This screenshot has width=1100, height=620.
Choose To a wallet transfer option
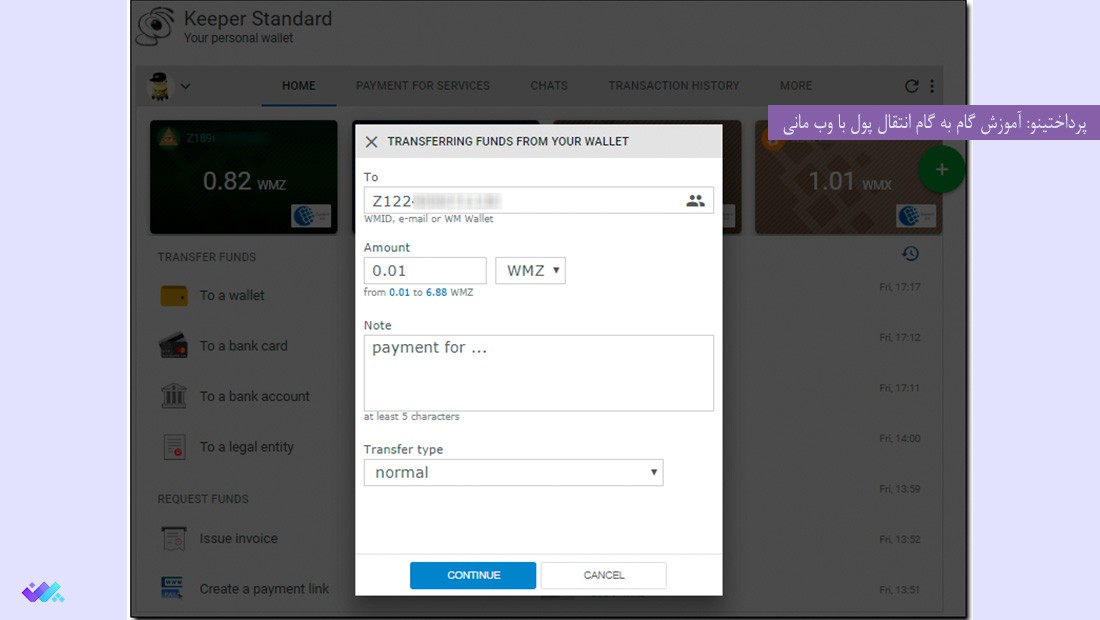232,296
